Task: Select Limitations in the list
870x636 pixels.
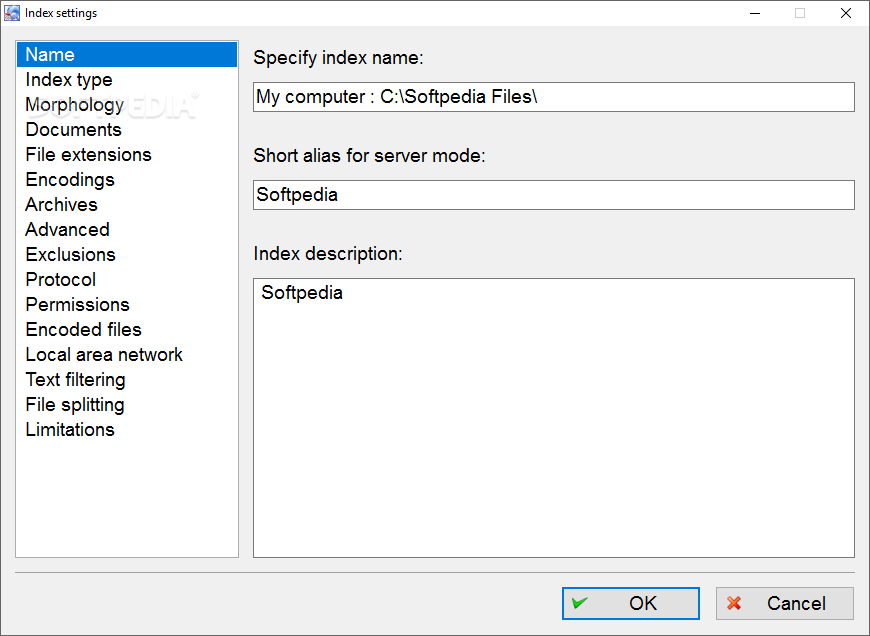Action: point(127,429)
